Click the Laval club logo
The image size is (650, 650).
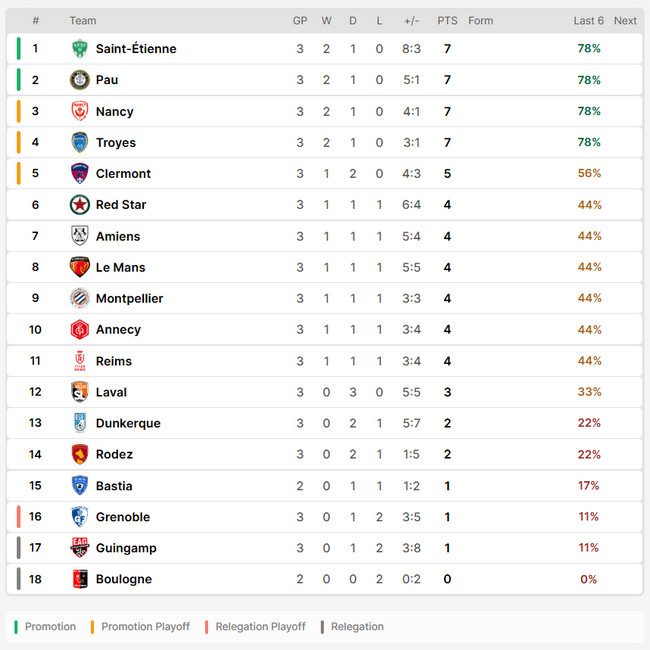[x=80, y=392]
